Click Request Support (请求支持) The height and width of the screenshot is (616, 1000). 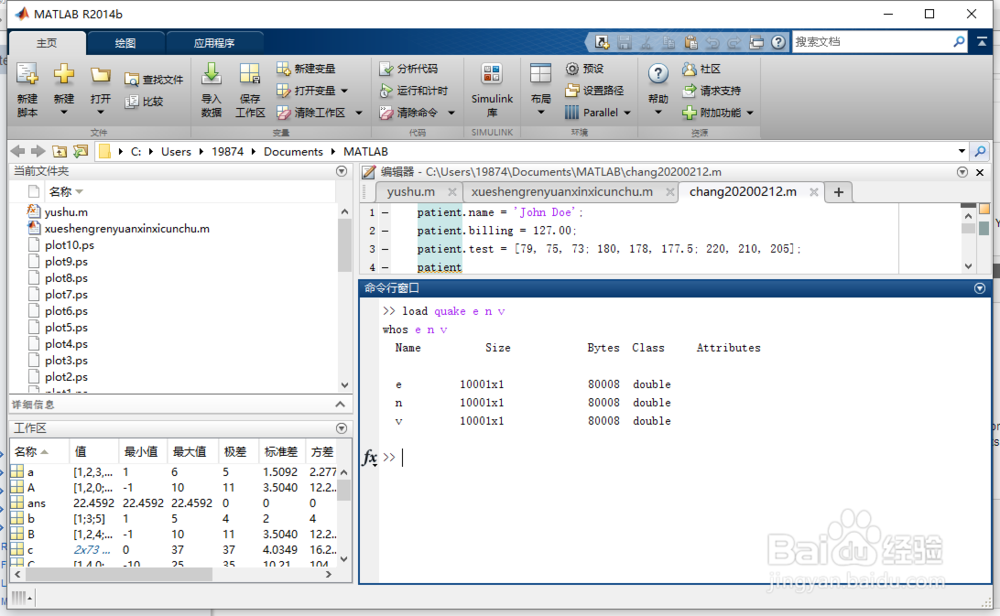pyautogui.click(x=711, y=91)
